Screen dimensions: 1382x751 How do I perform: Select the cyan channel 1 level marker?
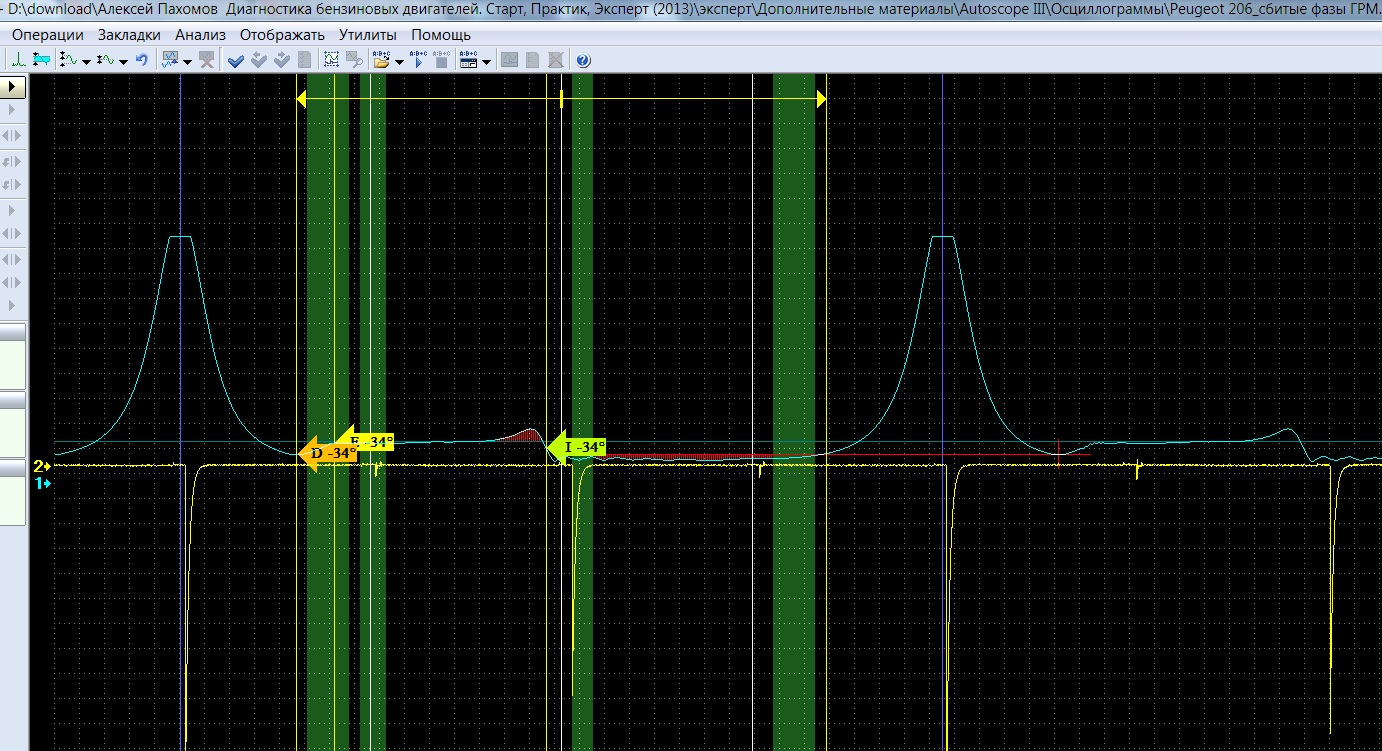[42, 484]
